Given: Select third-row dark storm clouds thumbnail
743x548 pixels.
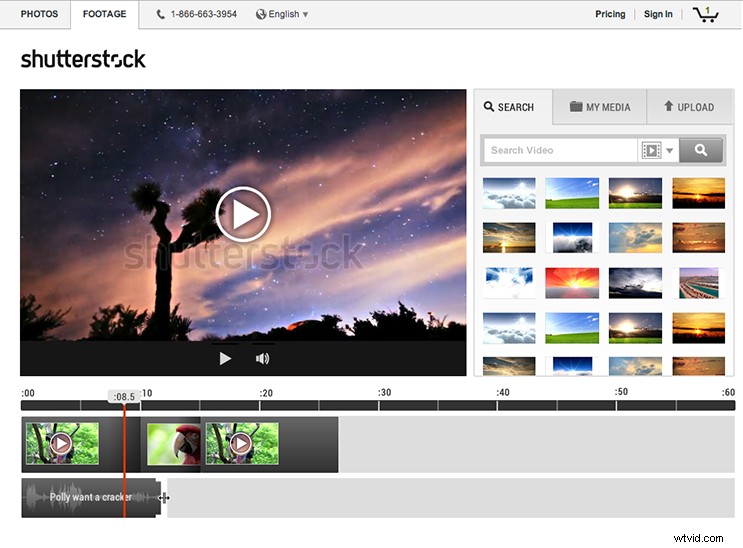Looking at the screenshot, I should pos(635,283).
